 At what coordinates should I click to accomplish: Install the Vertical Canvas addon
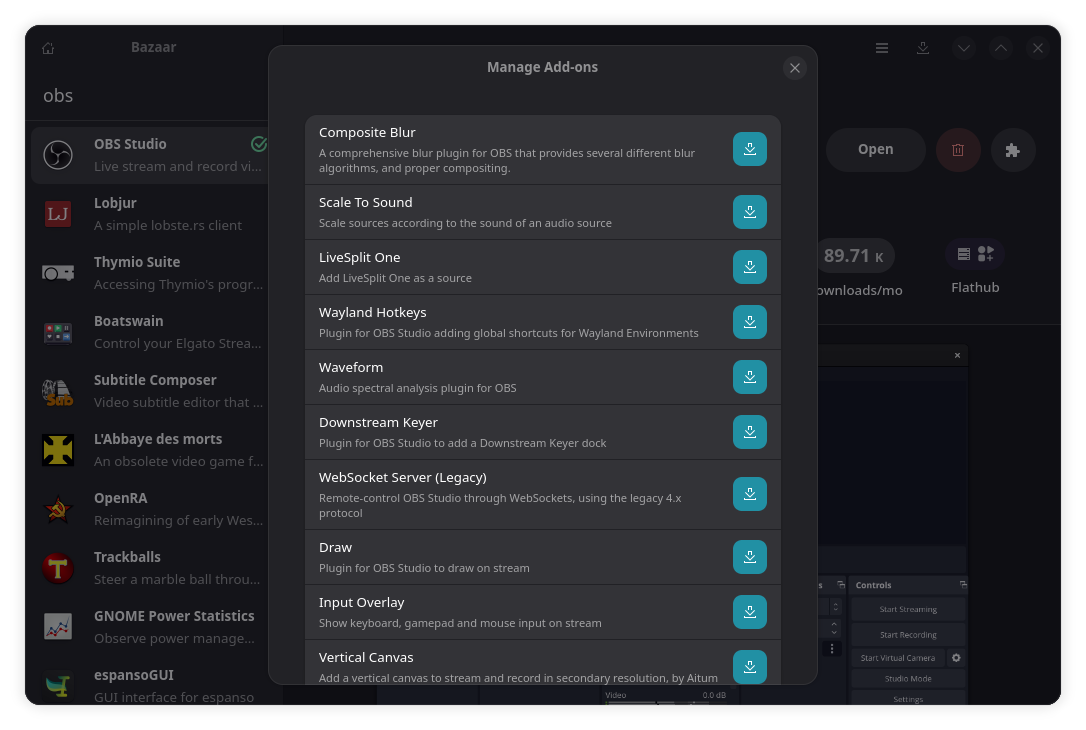coord(750,667)
